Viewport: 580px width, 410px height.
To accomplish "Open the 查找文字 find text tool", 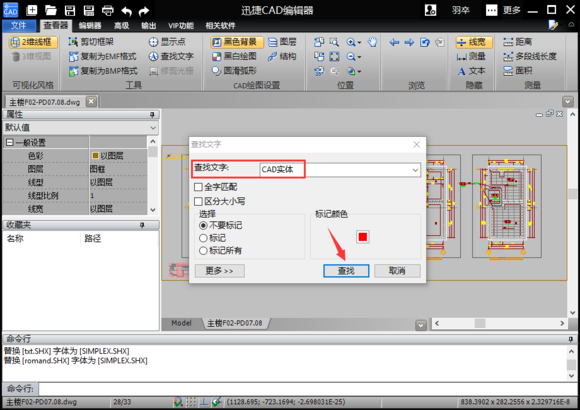I will [x=171, y=56].
